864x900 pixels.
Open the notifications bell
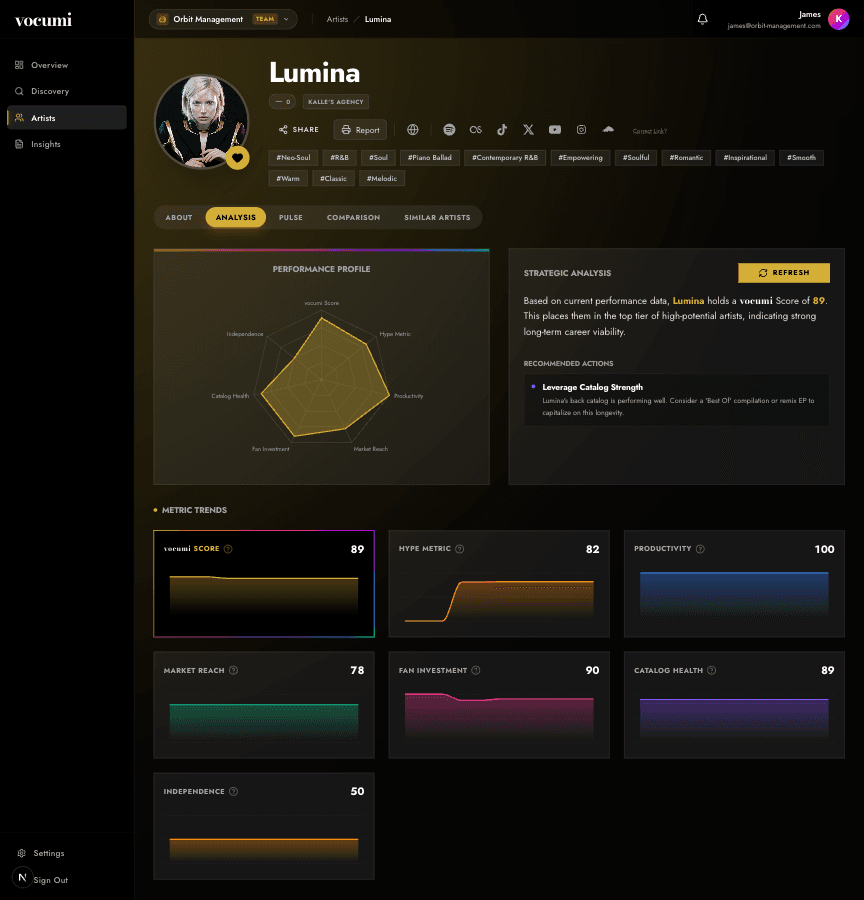pyautogui.click(x=702, y=19)
